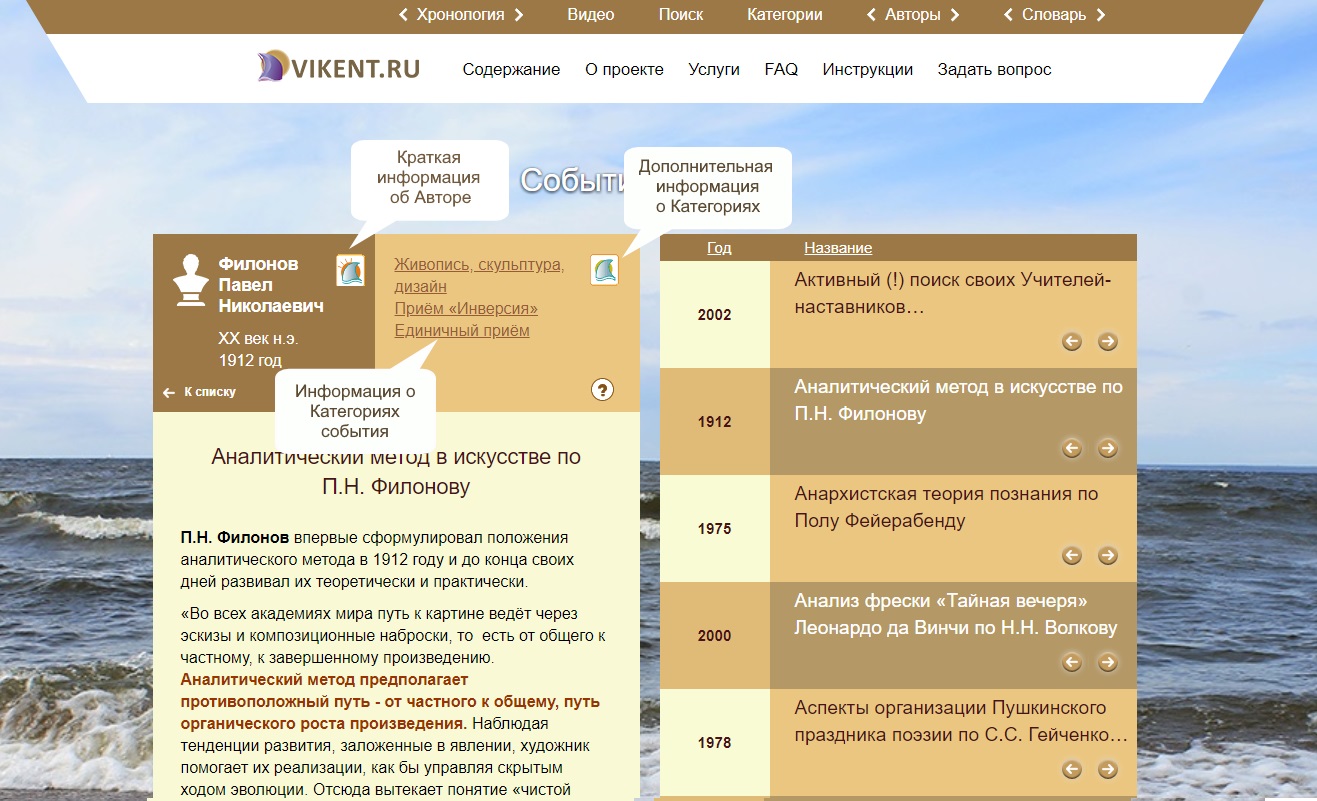Open Инструкции page
This screenshot has width=1317, height=801.
tap(868, 69)
